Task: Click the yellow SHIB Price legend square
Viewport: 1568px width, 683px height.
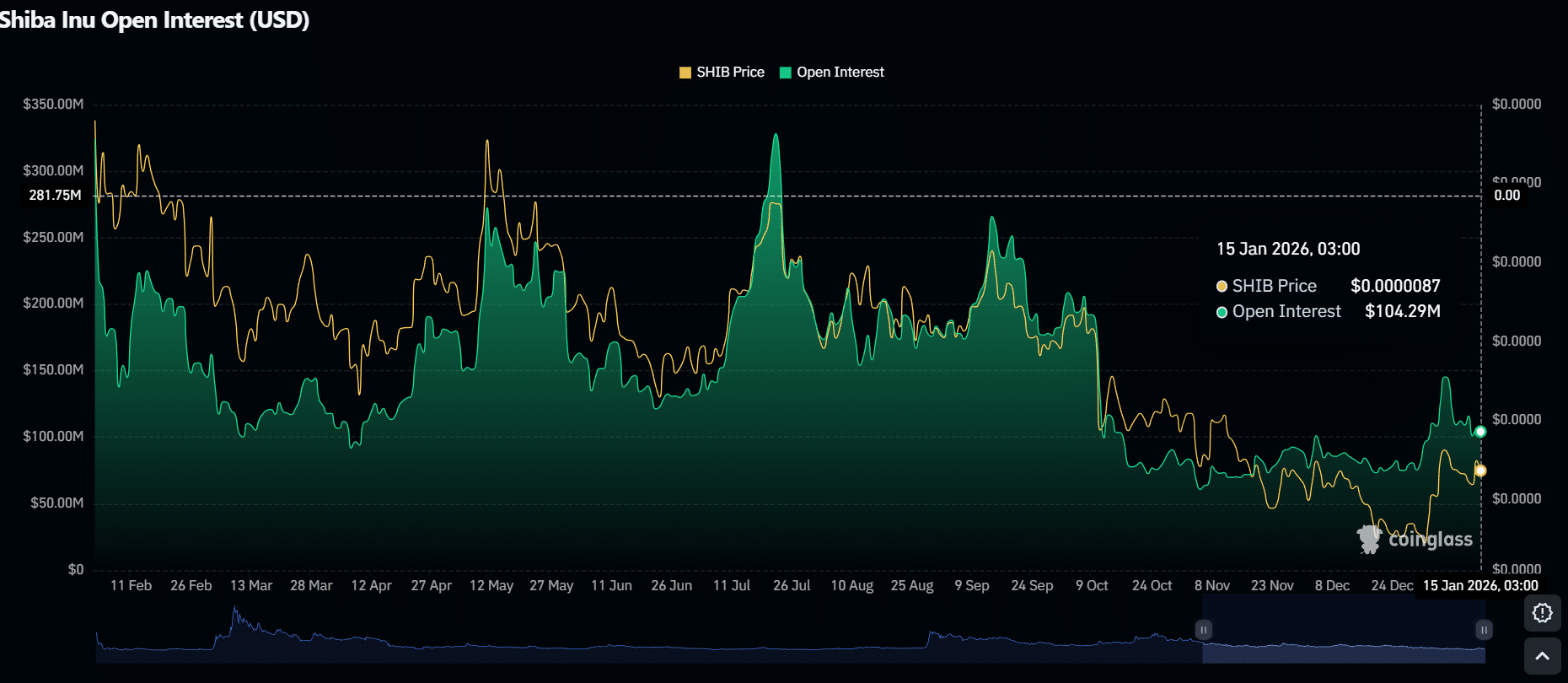Action: [685, 73]
